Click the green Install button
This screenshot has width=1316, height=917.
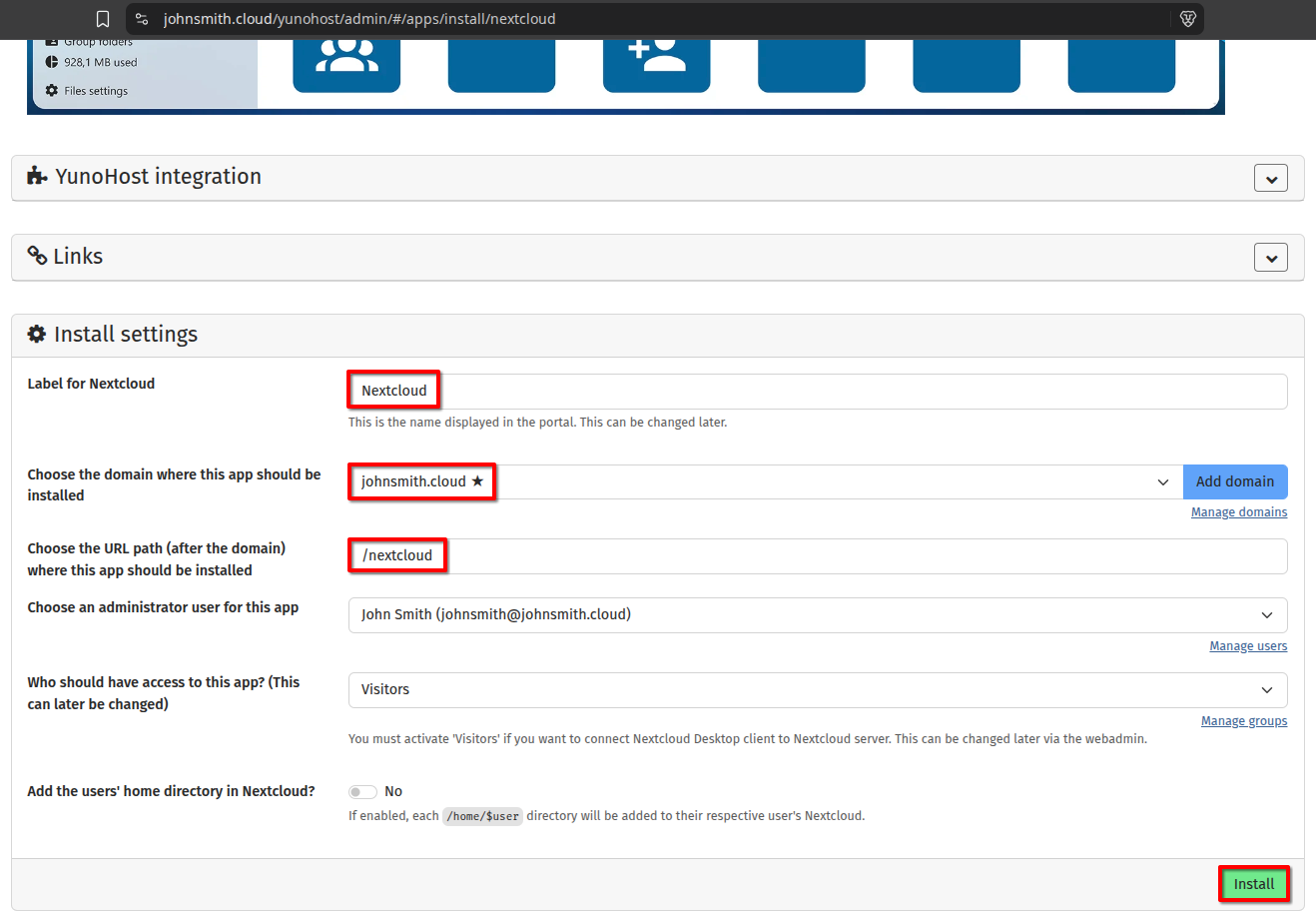click(1254, 884)
